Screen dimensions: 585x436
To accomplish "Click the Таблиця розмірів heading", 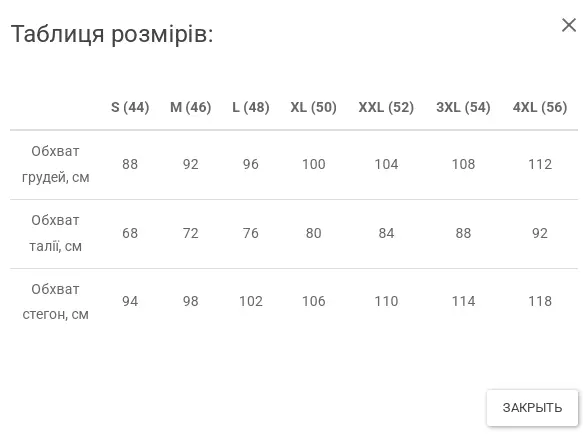I will point(112,34).
